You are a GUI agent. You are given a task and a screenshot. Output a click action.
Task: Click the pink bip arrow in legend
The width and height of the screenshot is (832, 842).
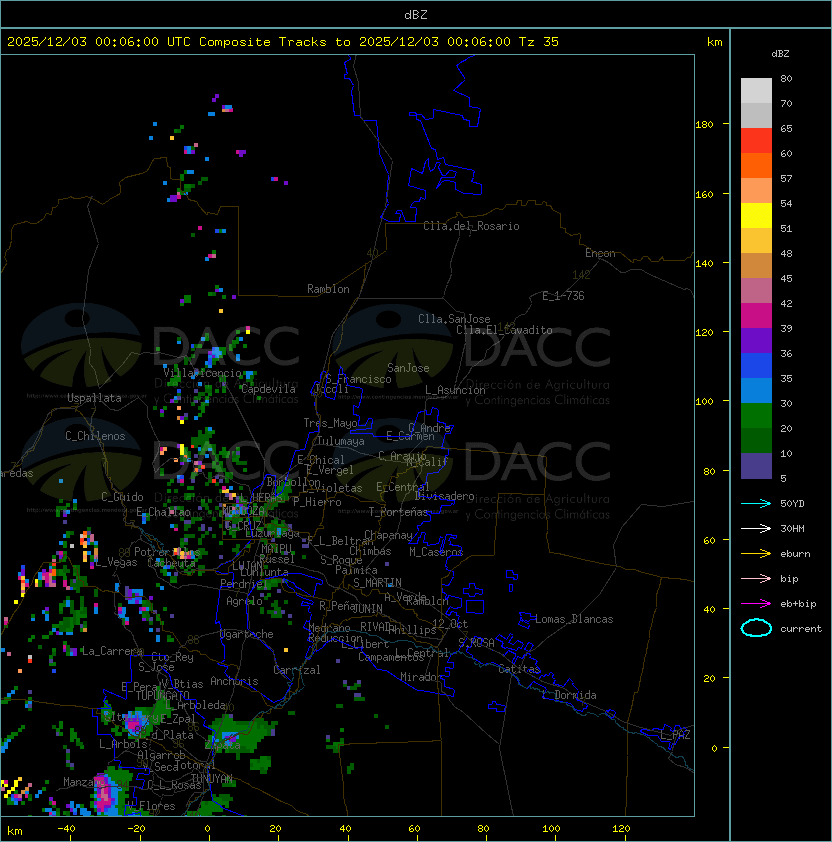point(756,579)
